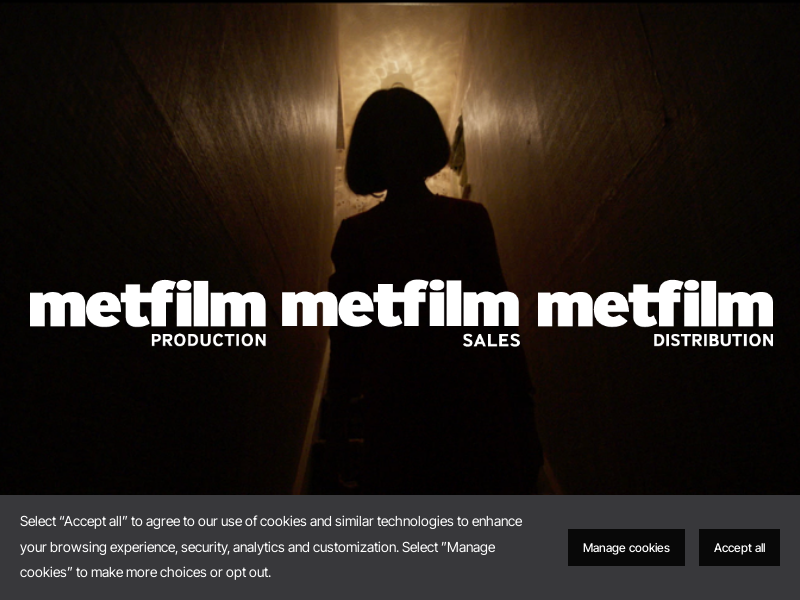This screenshot has width=800, height=600.
Task: Click the SALES label under the logo
Action: coord(491,340)
